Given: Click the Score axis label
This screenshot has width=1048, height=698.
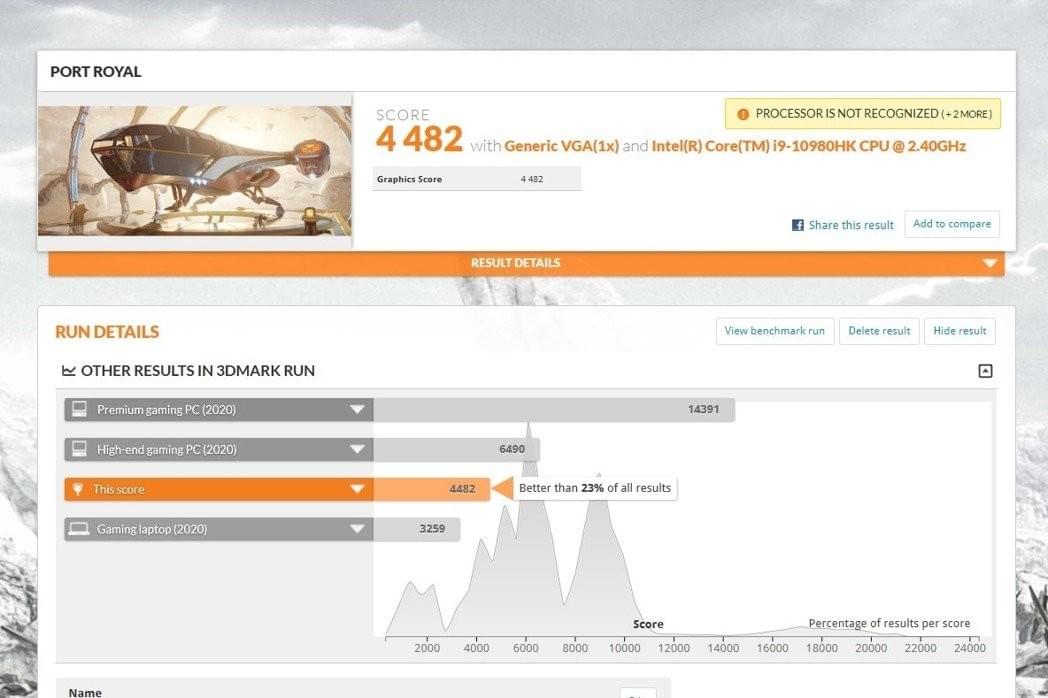Looking at the screenshot, I should coord(648,624).
